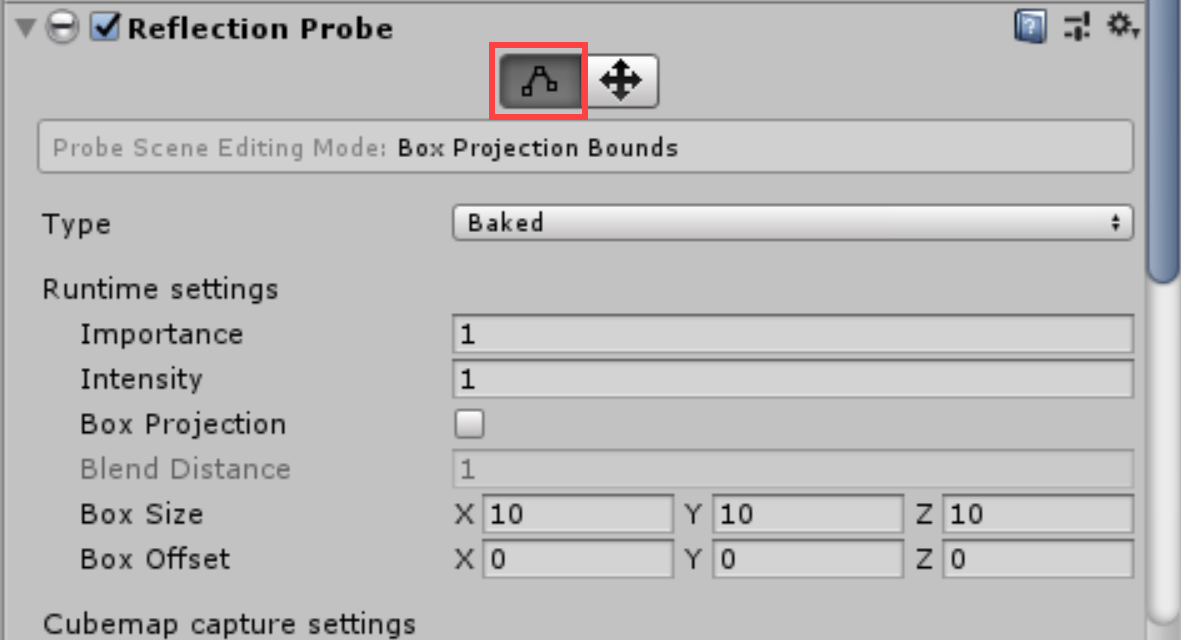Click the Box Offset X field
The image size is (1181, 640).
578,559
